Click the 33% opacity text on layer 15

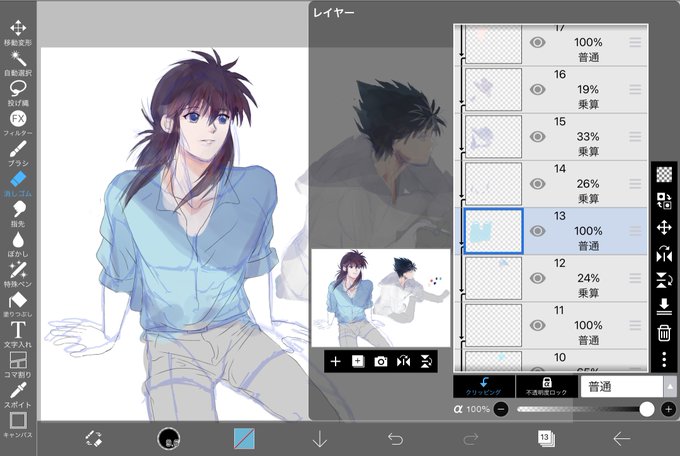coord(588,137)
